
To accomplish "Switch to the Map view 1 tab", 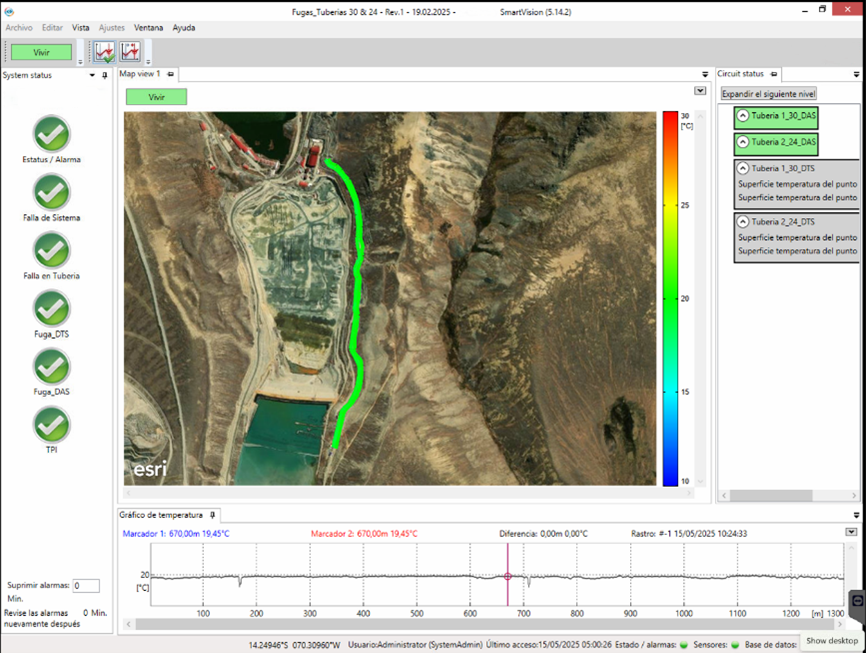I will pos(139,74).
